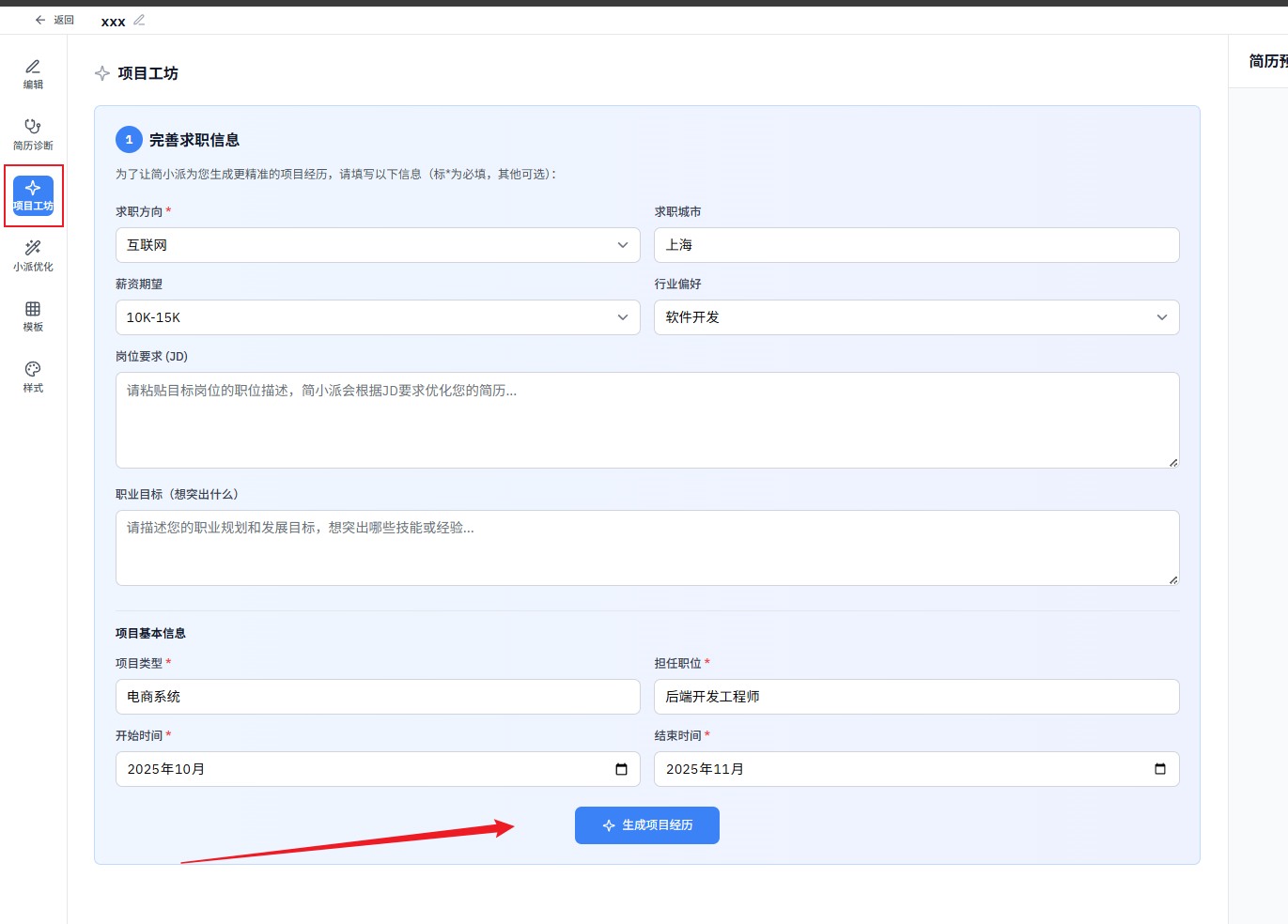Click into the 职业目标 text area

coord(646,547)
